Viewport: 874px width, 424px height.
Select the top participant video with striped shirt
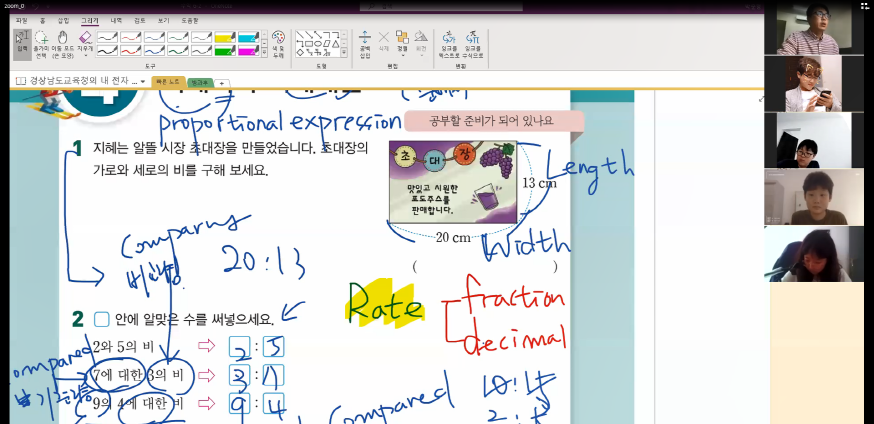pos(814,27)
